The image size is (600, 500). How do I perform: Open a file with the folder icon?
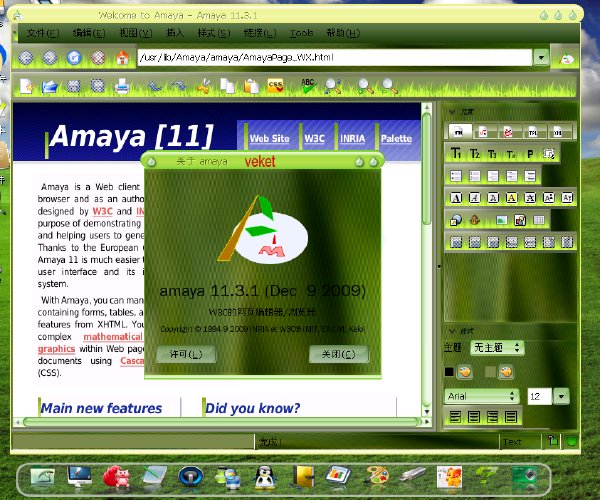click(x=50, y=86)
